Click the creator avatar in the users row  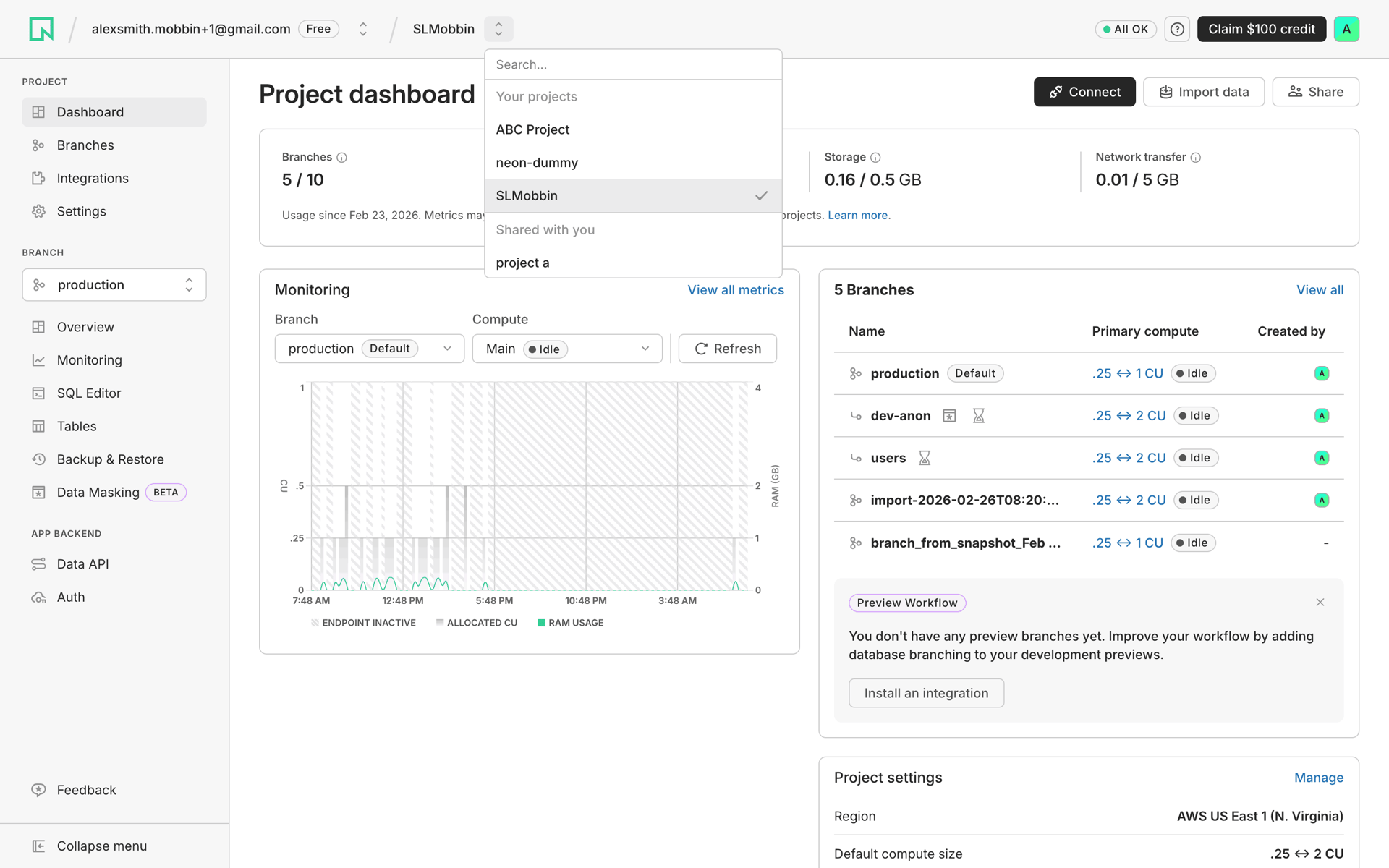pyautogui.click(x=1322, y=458)
